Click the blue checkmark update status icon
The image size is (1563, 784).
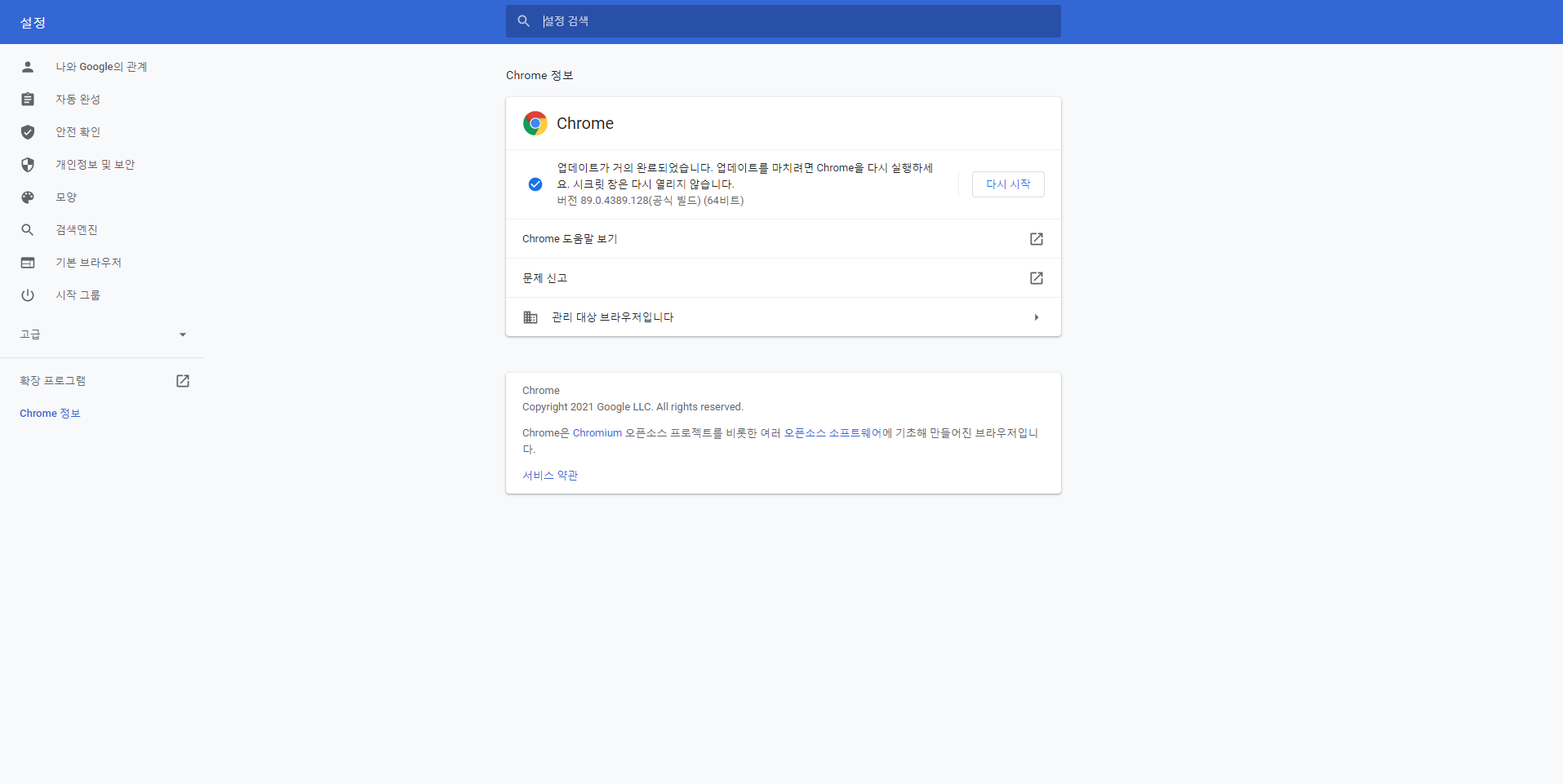[x=535, y=184]
